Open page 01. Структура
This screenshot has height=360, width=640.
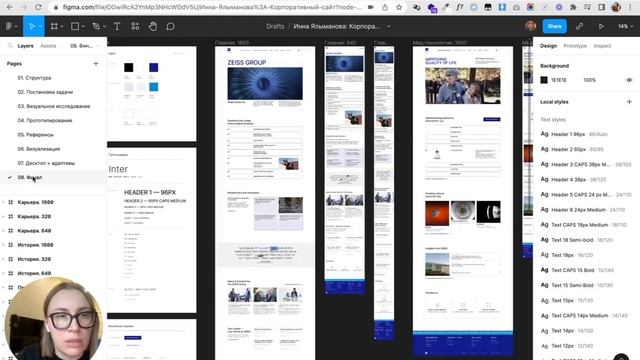(34, 78)
